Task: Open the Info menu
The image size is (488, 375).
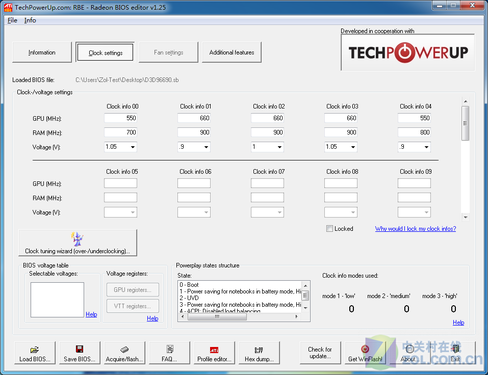Action: tap(30, 20)
